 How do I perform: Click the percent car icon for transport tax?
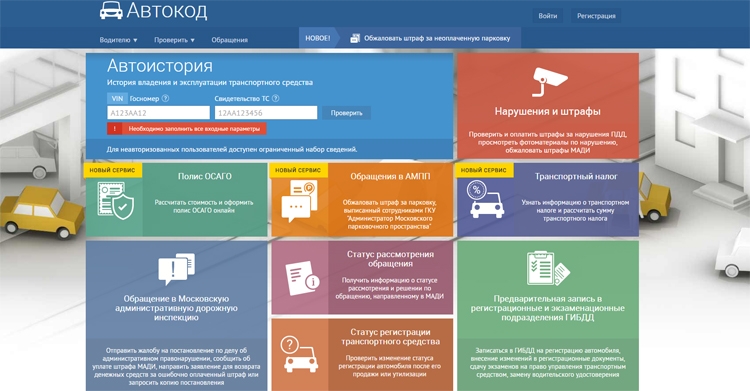[485, 200]
